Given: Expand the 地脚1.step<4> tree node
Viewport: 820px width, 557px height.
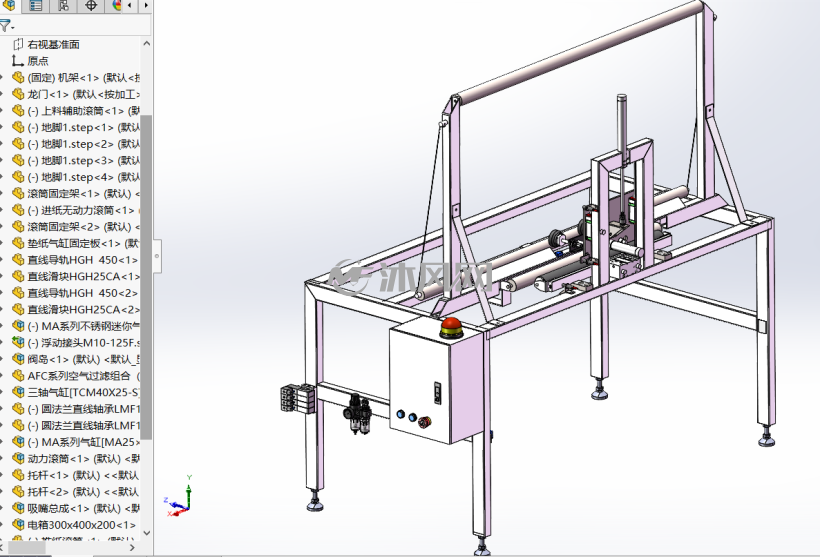Looking at the screenshot, I should tap(2, 177).
